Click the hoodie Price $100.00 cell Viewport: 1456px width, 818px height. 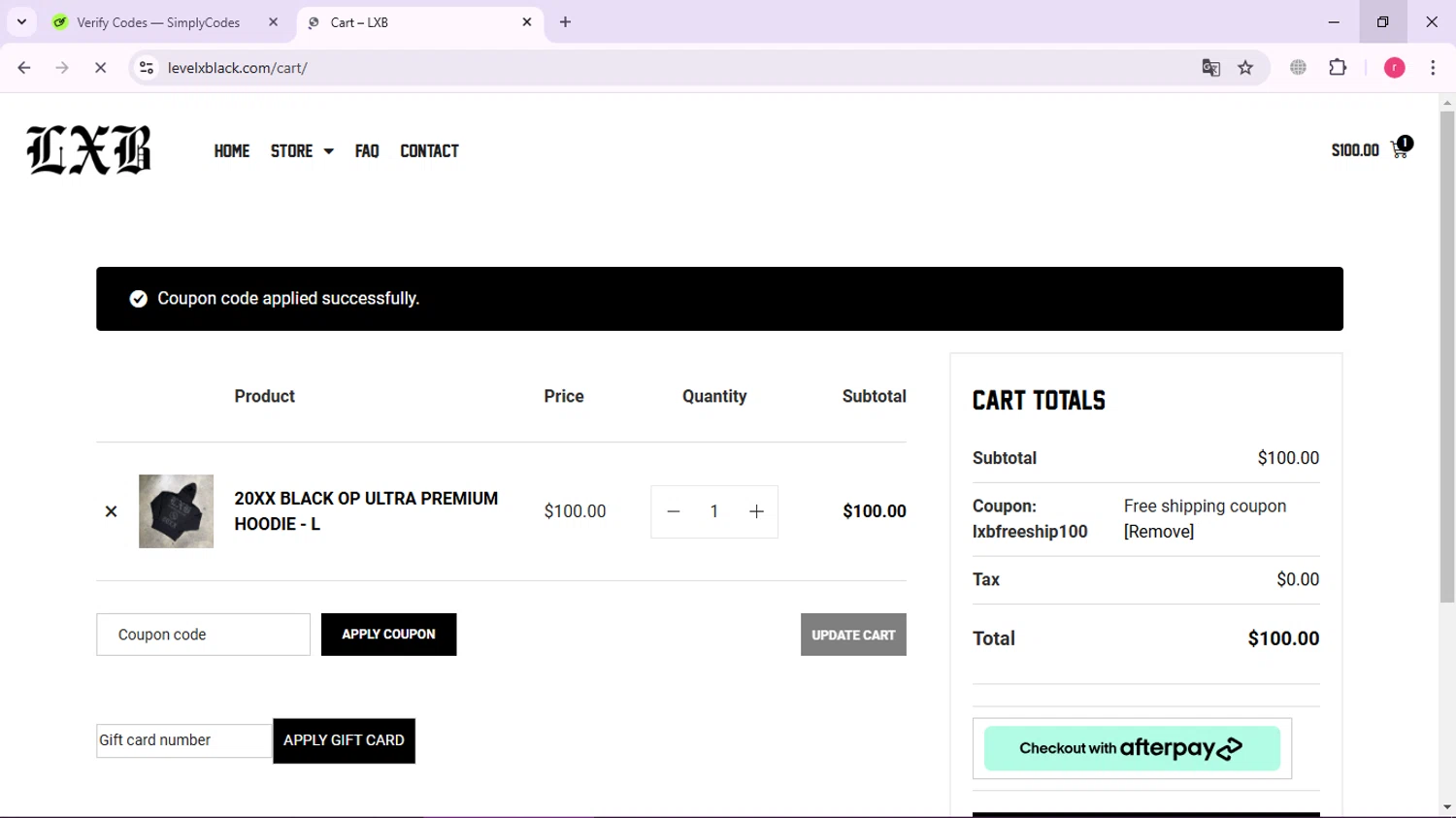[575, 511]
